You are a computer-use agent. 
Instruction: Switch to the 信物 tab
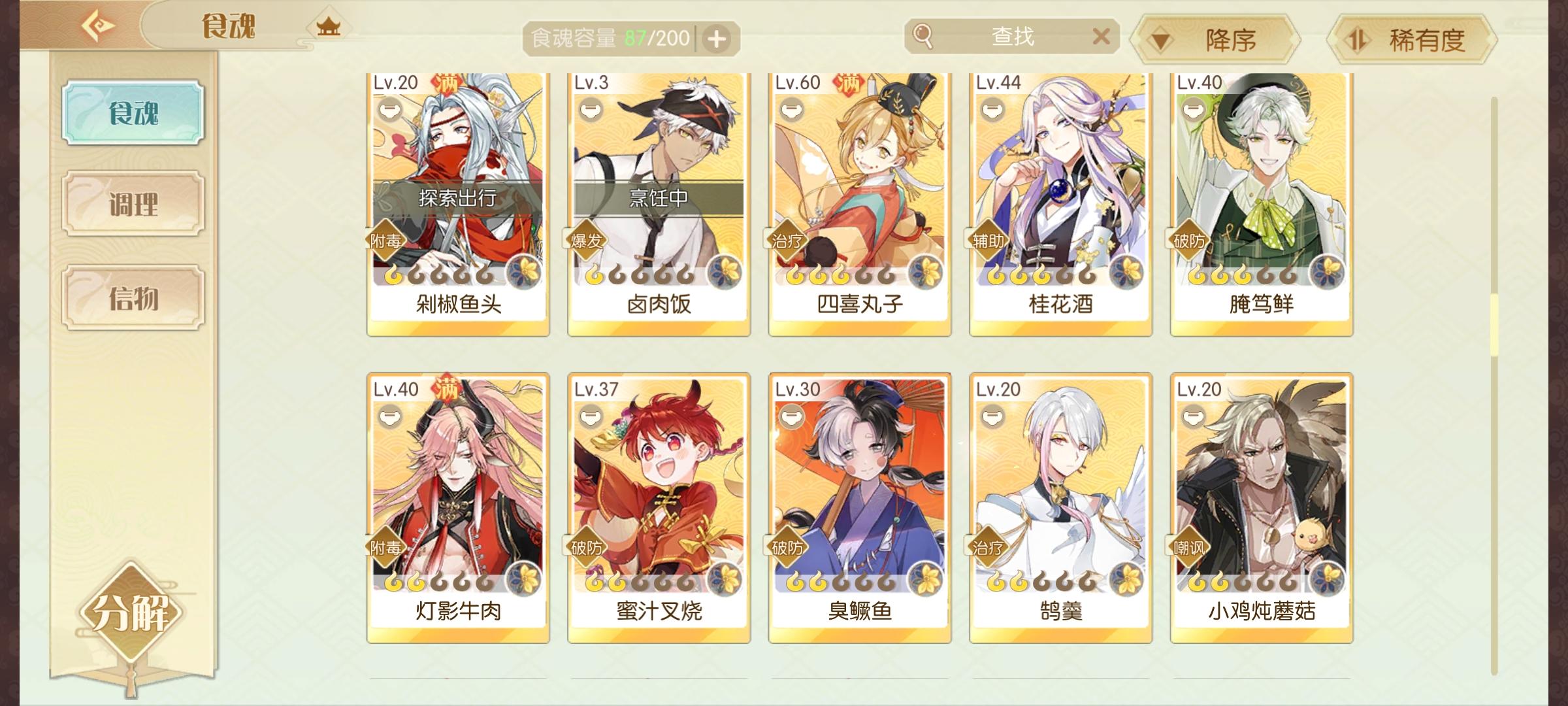coord(133,298)
